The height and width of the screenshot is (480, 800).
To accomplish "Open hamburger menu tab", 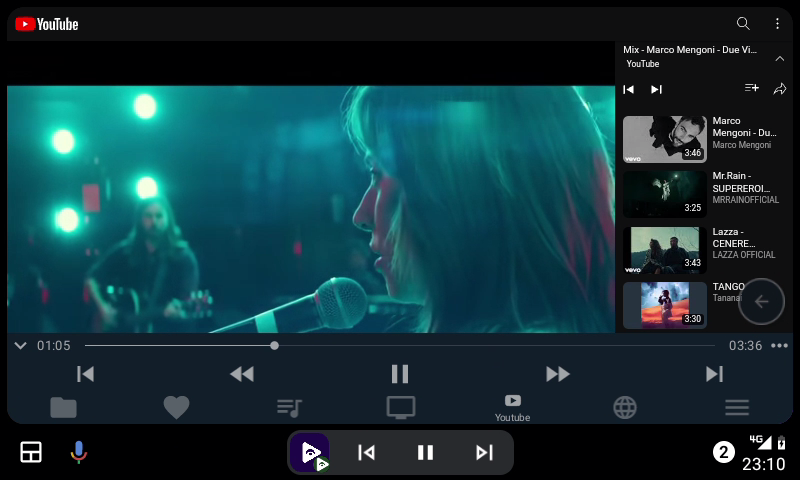I will pyautogui.click(x=737, y=408).
